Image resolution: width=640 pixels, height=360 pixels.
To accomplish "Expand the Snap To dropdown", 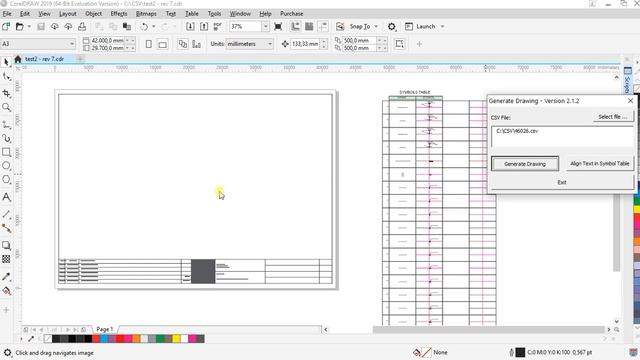I will [376, 27].
